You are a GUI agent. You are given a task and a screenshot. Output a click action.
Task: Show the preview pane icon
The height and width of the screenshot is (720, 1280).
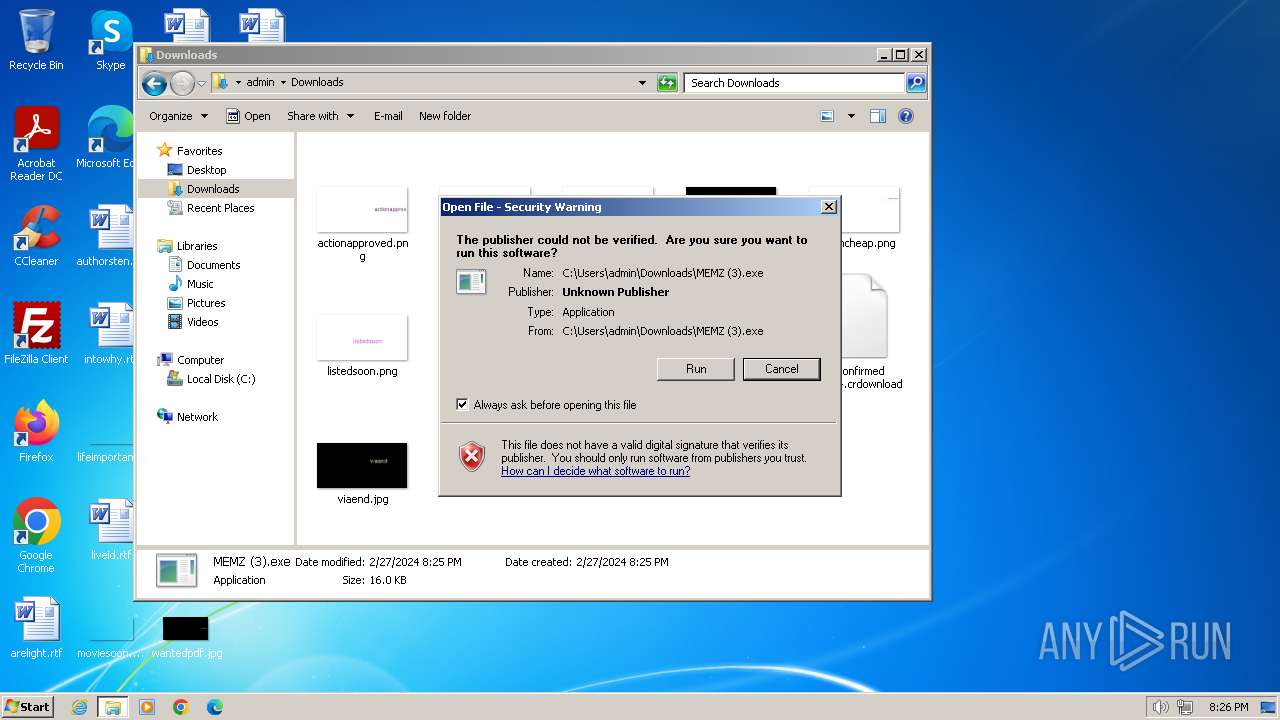point(877,116)
